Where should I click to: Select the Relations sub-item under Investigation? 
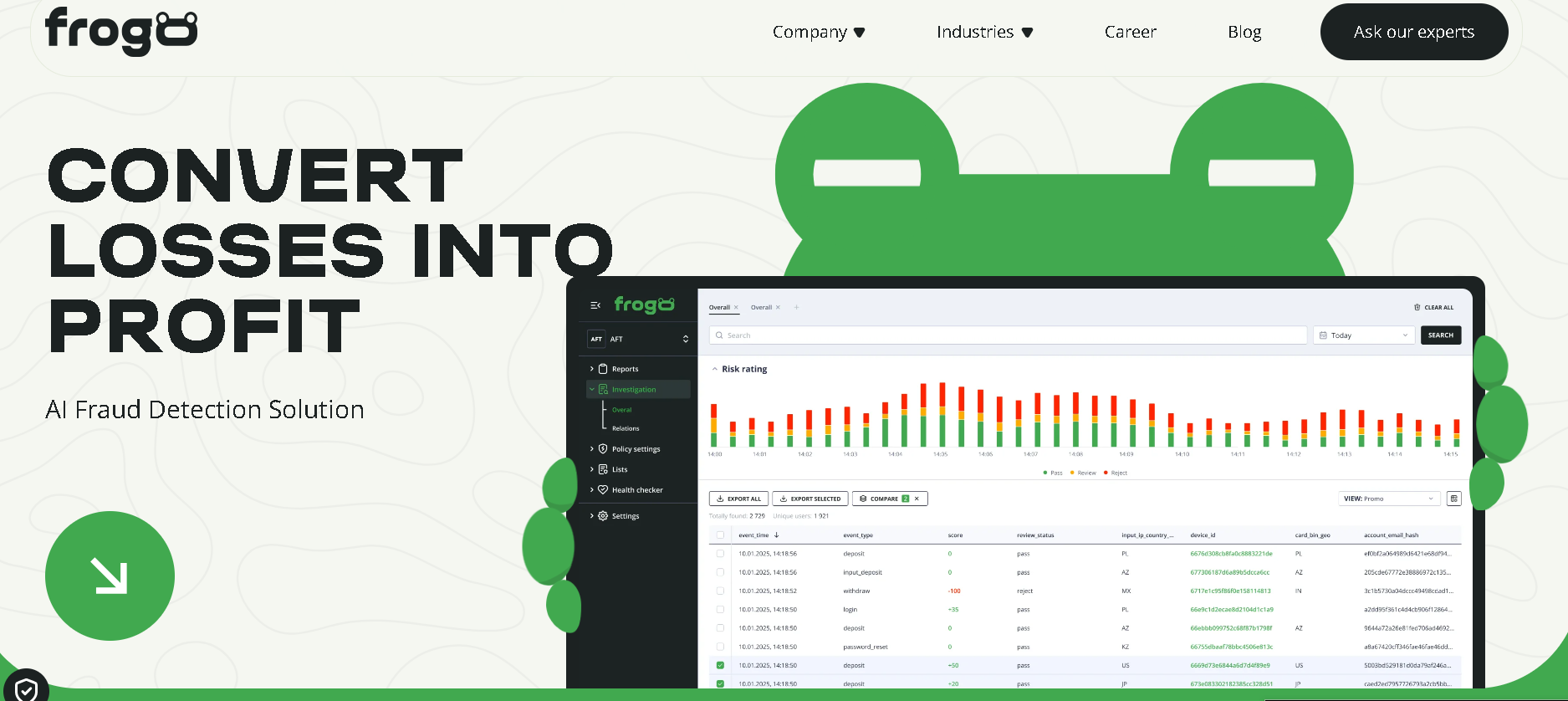[626, 428]
